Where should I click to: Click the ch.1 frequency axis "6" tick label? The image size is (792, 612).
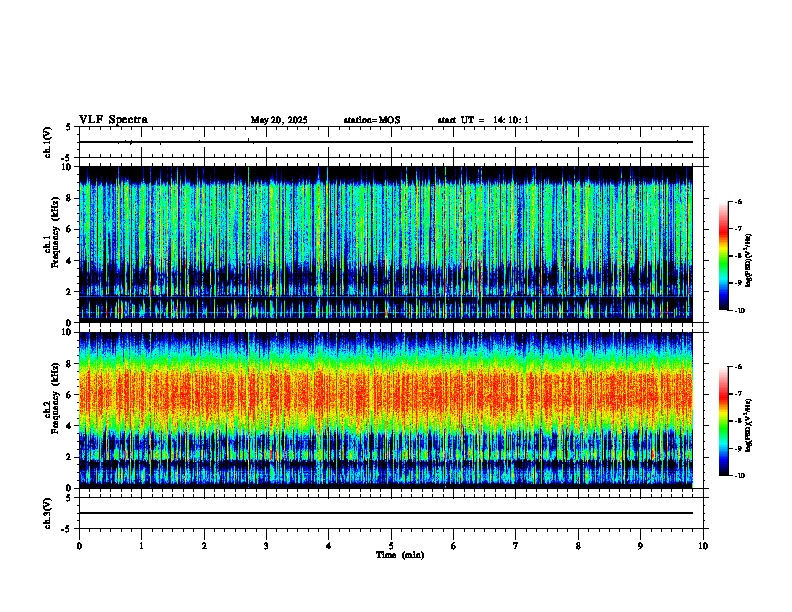click(69, 230)
